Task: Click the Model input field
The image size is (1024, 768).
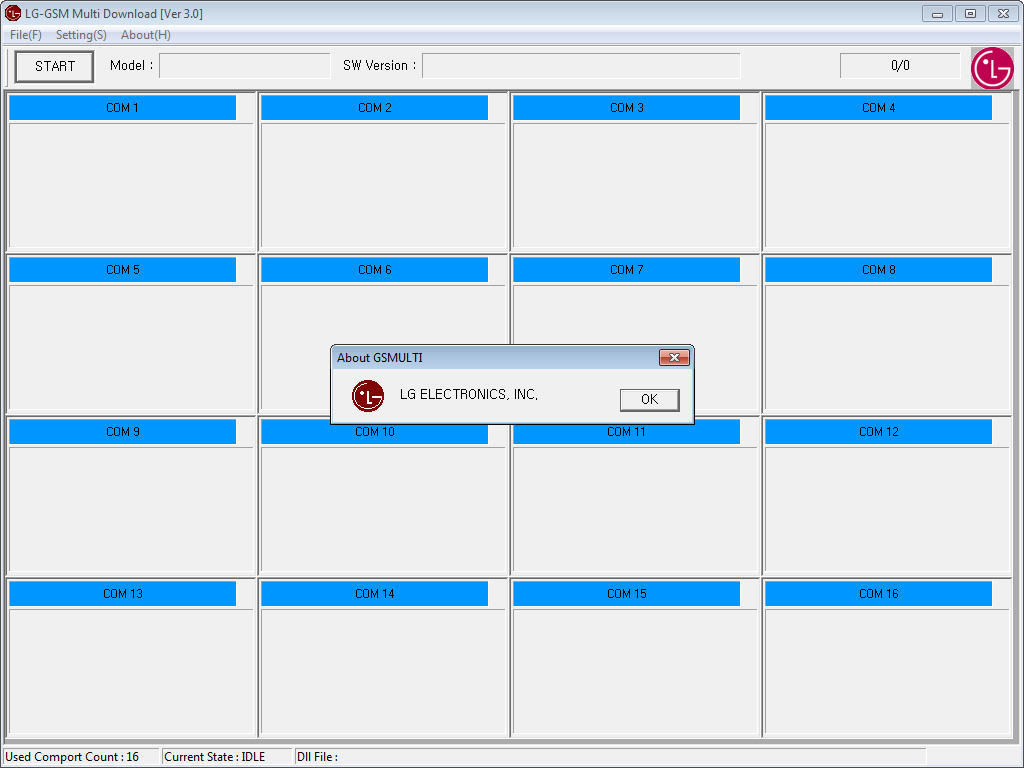Action: coord(244,66)
